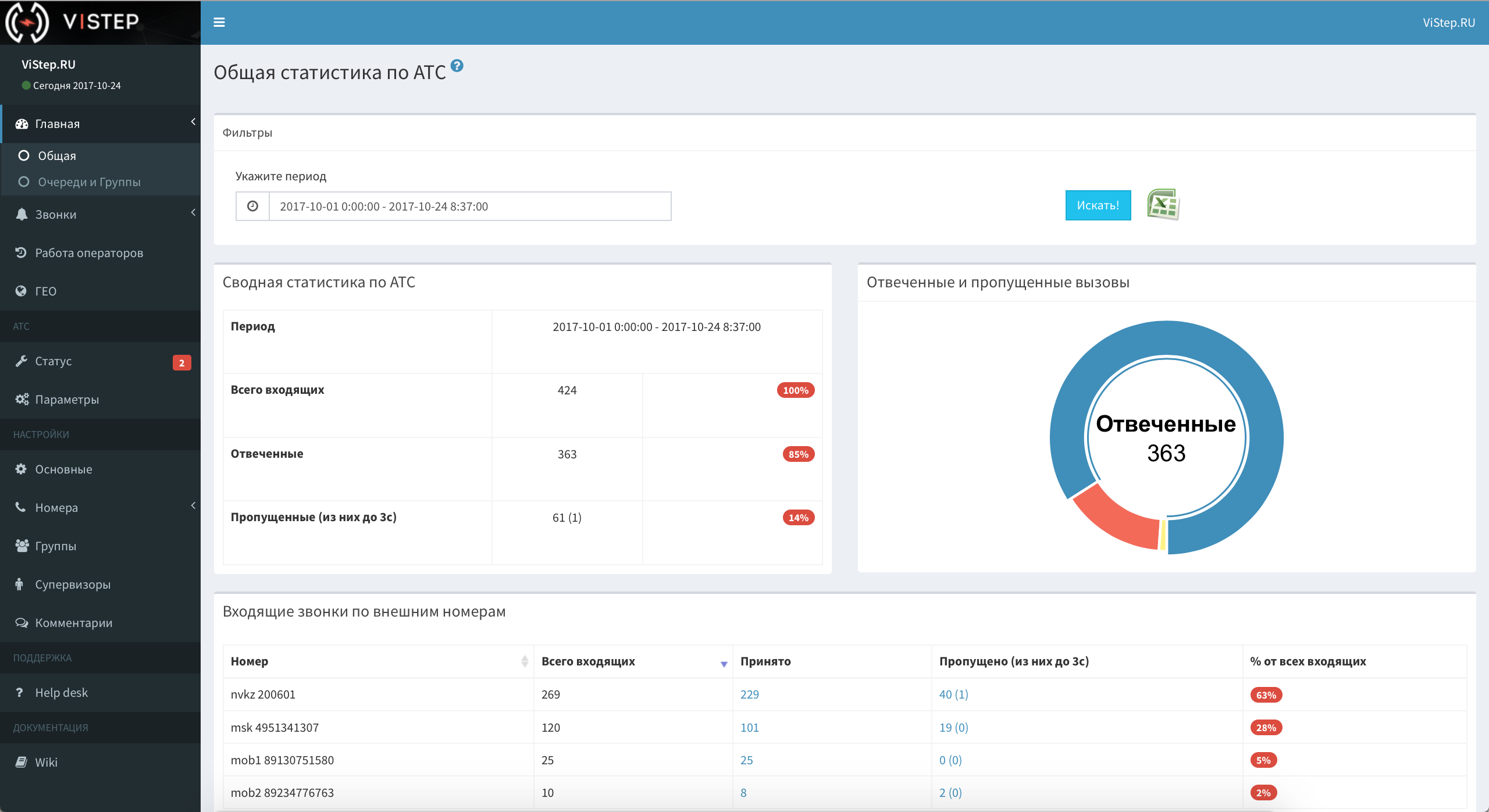Open the help question mark beside page title
The image size is (1489, 812).
[x=457, y=66]
